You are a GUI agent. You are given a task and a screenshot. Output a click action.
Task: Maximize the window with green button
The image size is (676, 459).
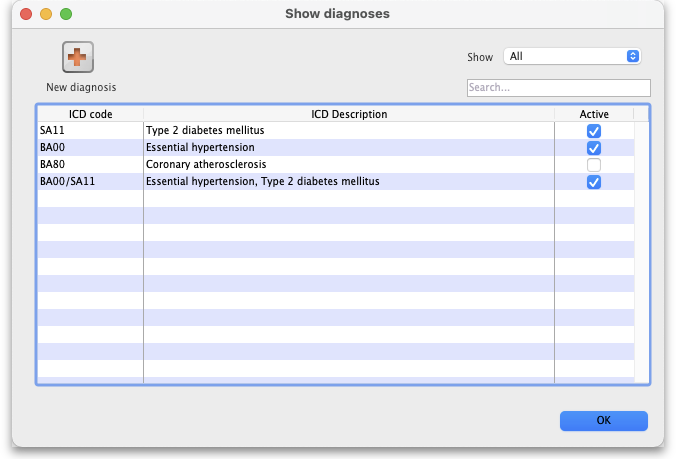coord(66,14)
